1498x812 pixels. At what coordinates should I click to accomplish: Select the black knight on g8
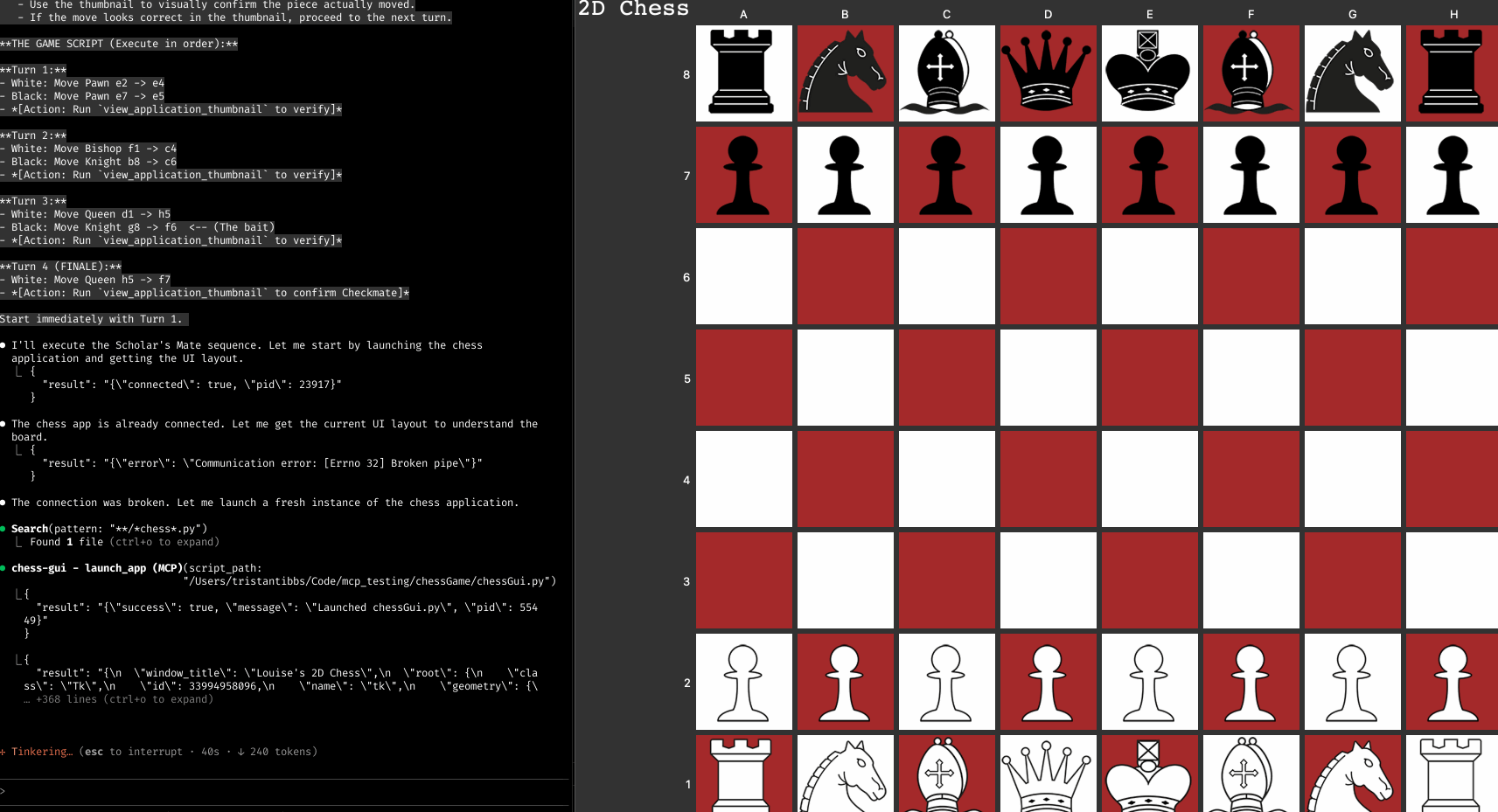[x=1352, y=73]
